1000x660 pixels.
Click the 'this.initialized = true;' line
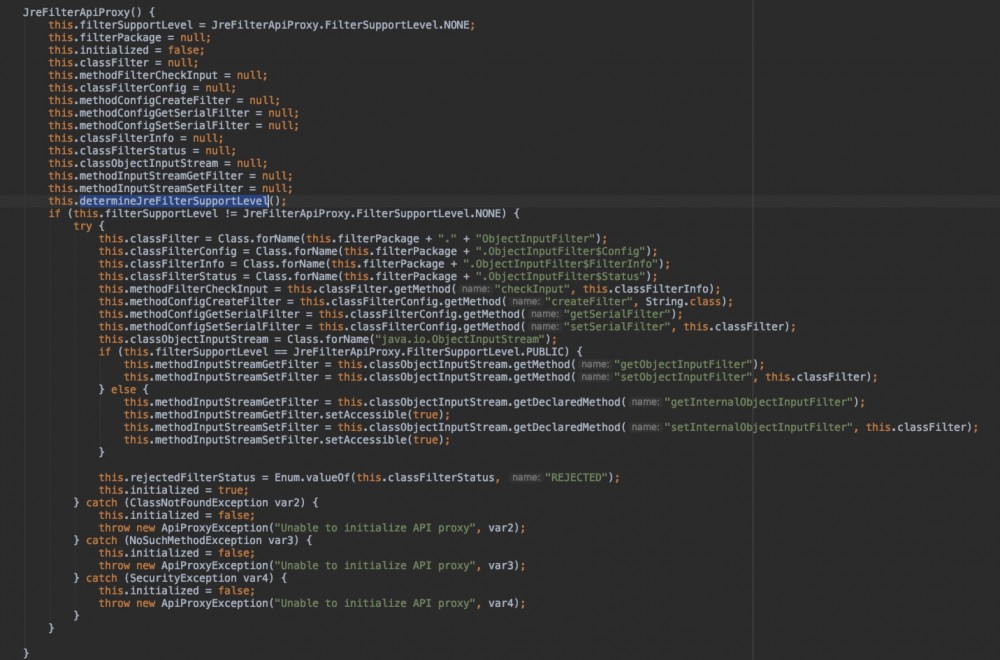coord(173,490)
